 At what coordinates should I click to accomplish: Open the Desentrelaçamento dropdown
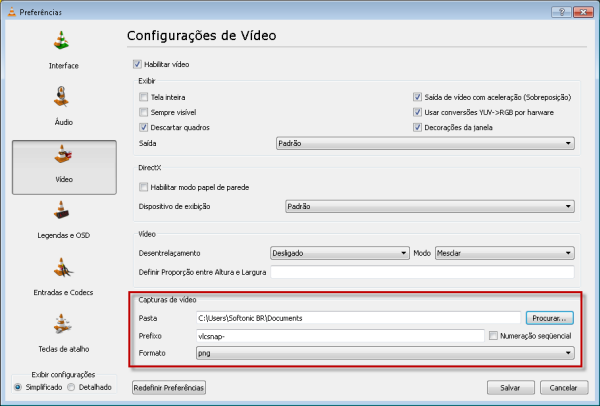click(339, 253)
